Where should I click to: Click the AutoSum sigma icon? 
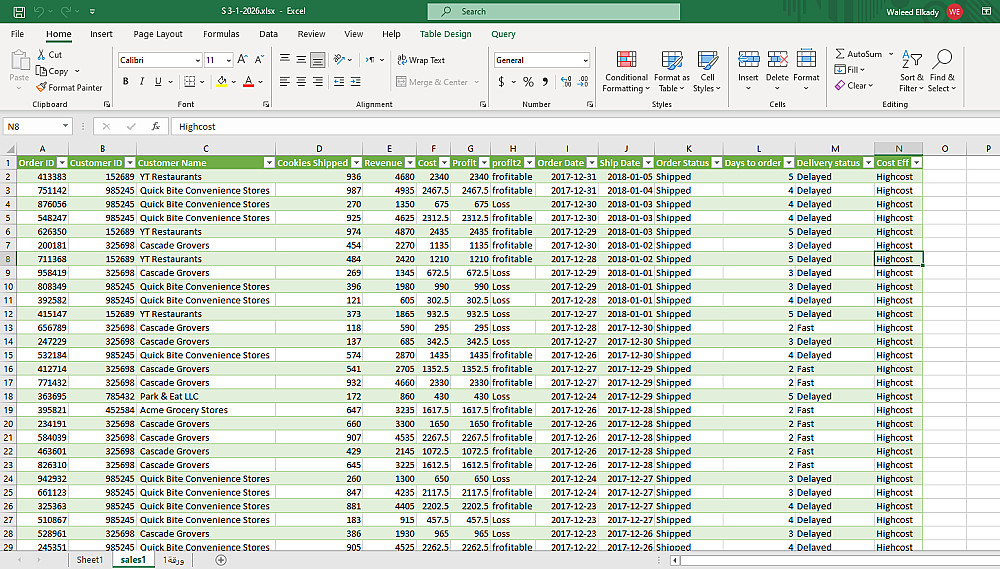(x=841, y=54)
